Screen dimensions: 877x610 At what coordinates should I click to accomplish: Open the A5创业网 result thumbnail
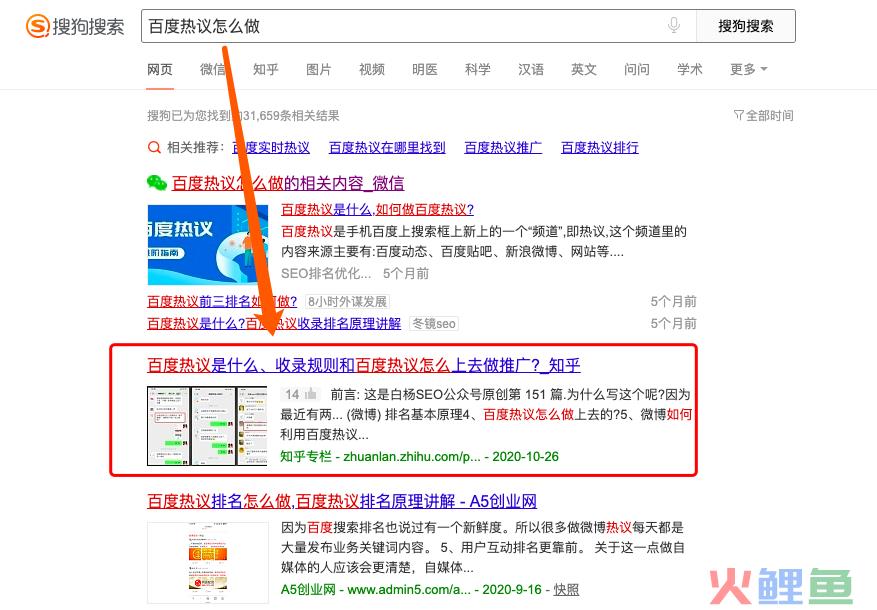tap(208, 562)
